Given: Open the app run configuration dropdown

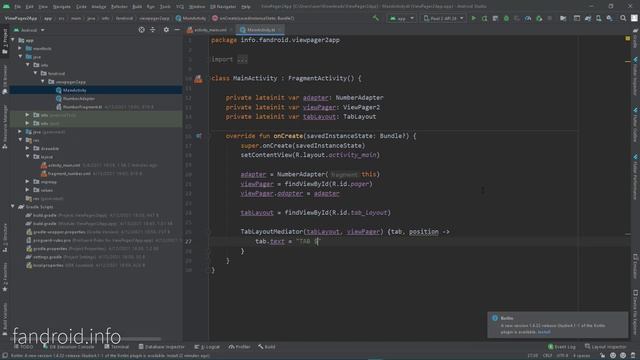Looking at the screenshot, I should click(402, 18).
